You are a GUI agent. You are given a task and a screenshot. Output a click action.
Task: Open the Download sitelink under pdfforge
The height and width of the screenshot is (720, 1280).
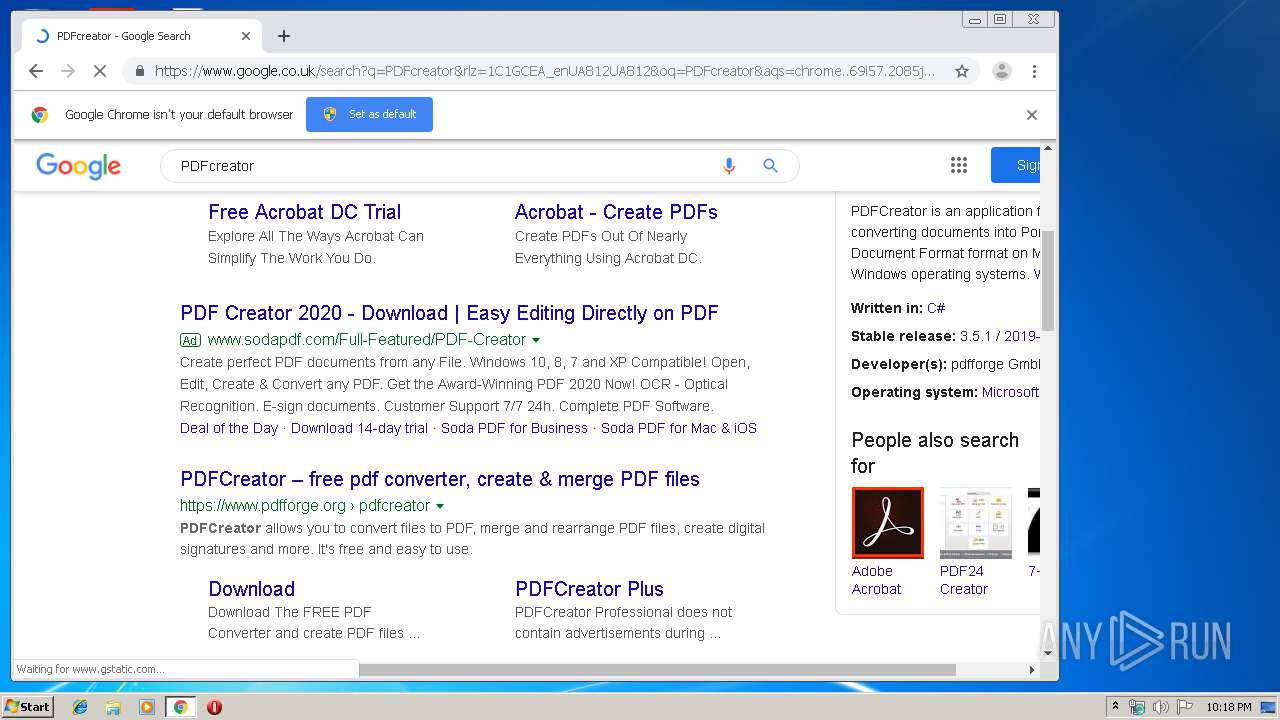251,589
